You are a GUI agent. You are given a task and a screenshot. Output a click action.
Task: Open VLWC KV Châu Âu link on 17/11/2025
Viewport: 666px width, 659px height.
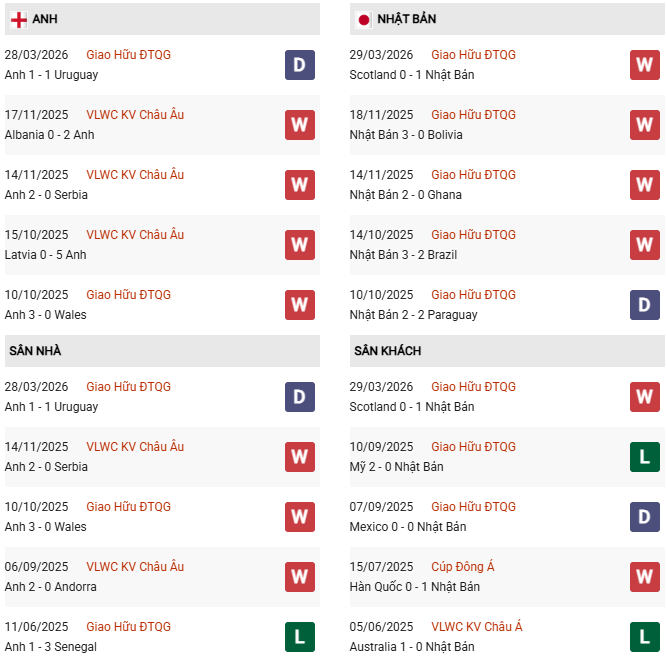point(135,115)
